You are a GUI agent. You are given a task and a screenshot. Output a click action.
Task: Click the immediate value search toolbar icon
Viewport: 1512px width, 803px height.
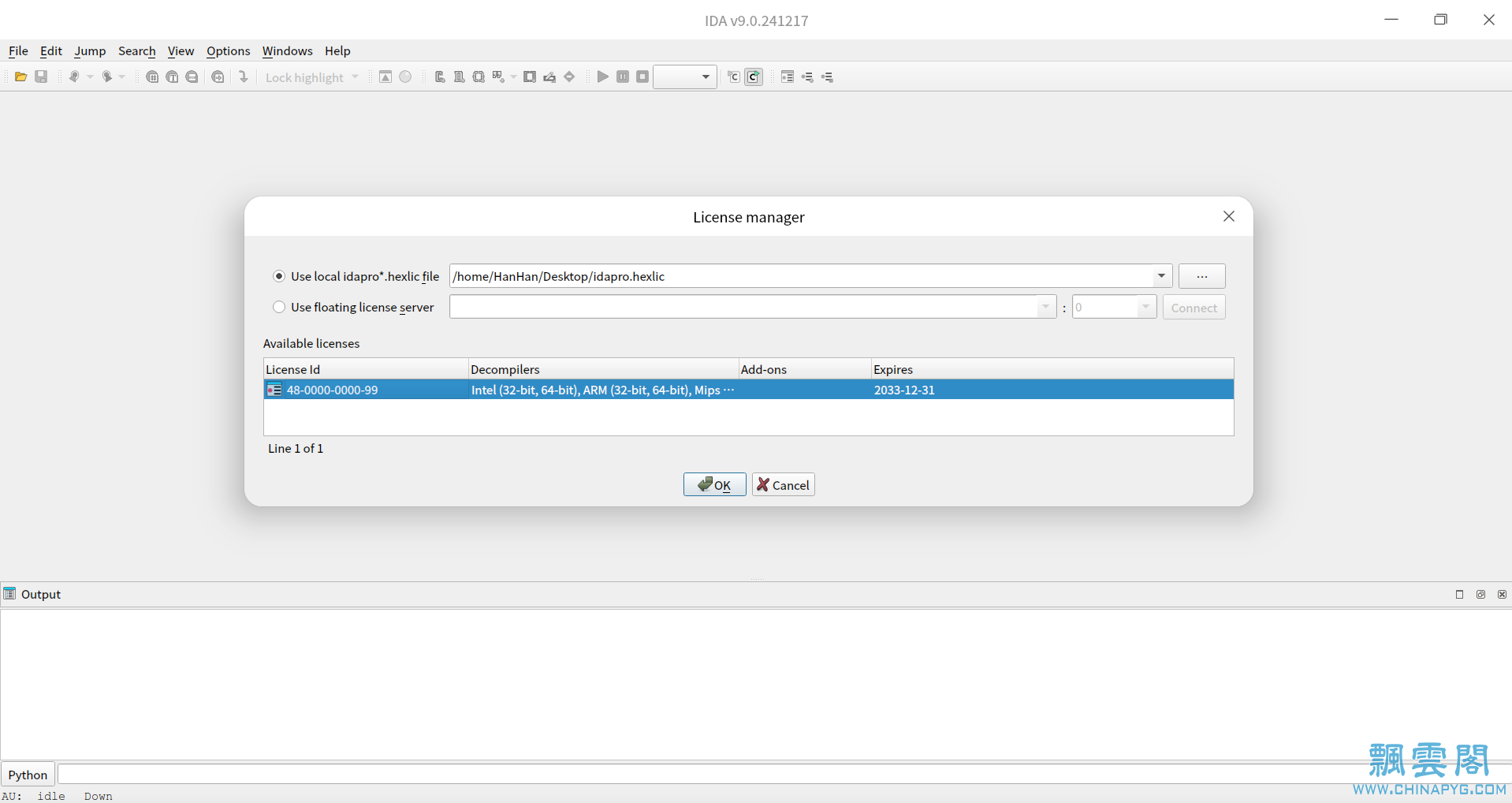pos(192,77)
